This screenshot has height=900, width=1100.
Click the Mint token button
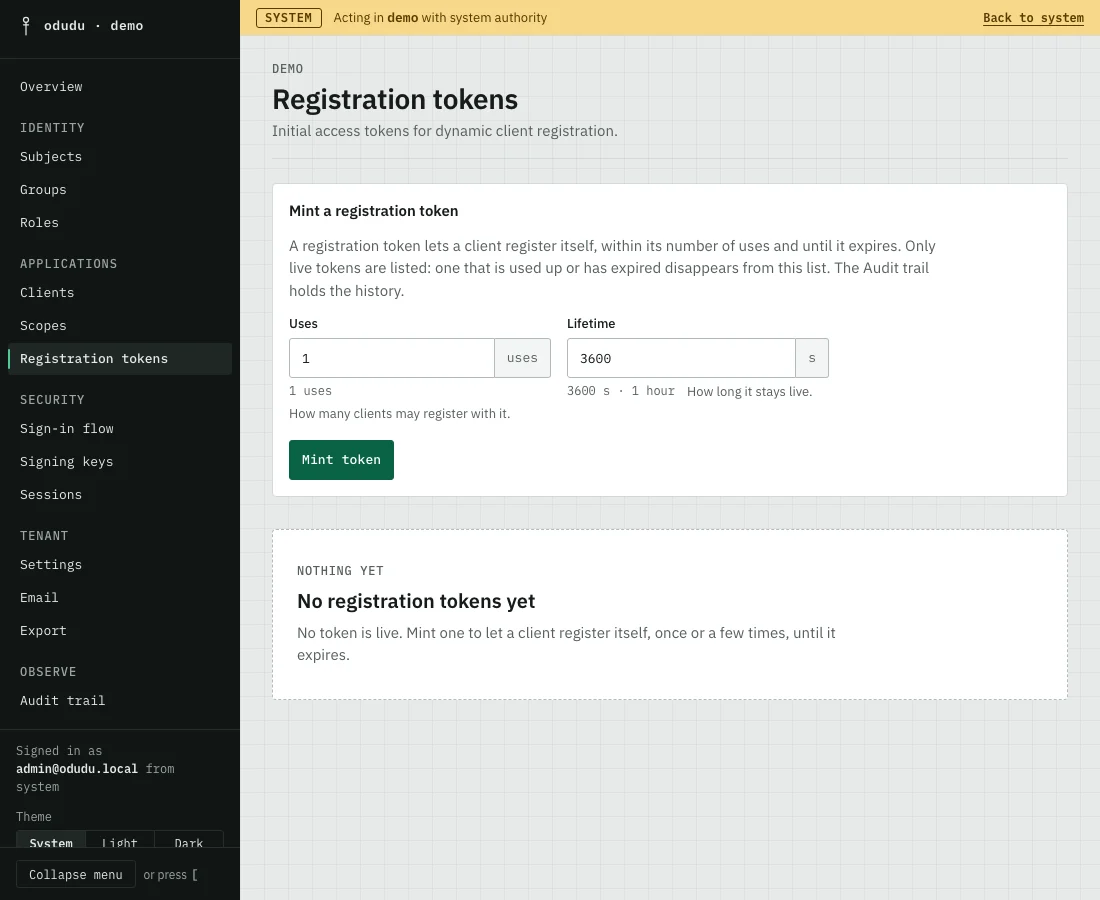[341, 460]
